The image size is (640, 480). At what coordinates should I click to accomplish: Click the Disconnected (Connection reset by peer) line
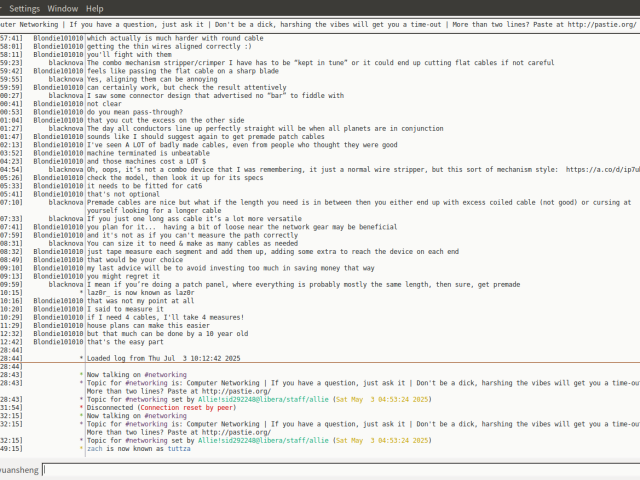tap(161, 407)
